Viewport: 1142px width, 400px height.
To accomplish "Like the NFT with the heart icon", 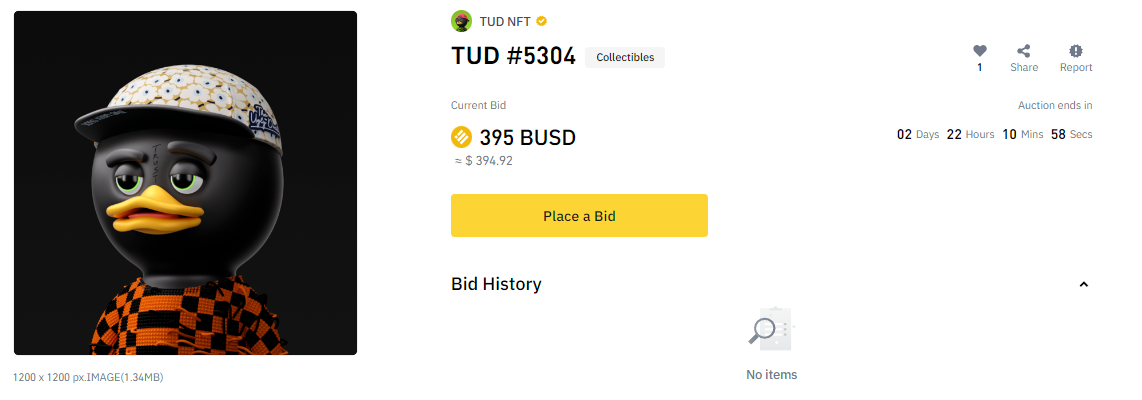I will [x=980, y=51].
